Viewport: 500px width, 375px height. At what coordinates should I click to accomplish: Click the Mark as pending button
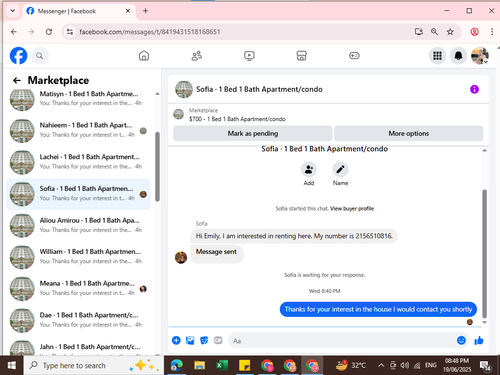coord(253,133)
